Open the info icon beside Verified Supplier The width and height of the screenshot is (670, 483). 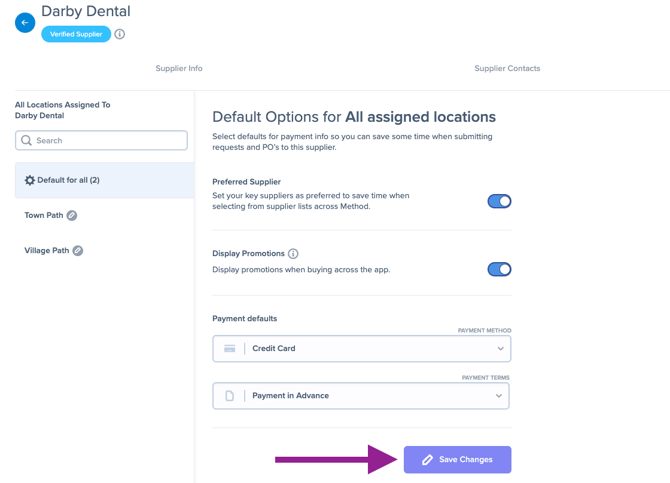point(120,34)
